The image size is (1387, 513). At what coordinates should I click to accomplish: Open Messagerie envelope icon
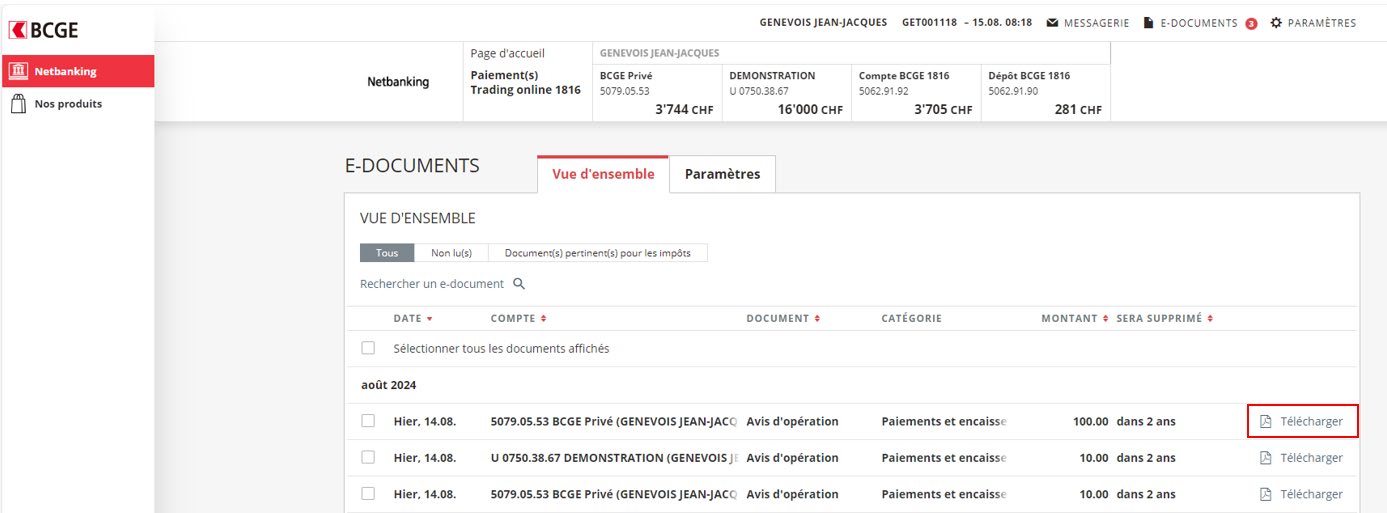pyautogui.click(x=1052, y=23)
